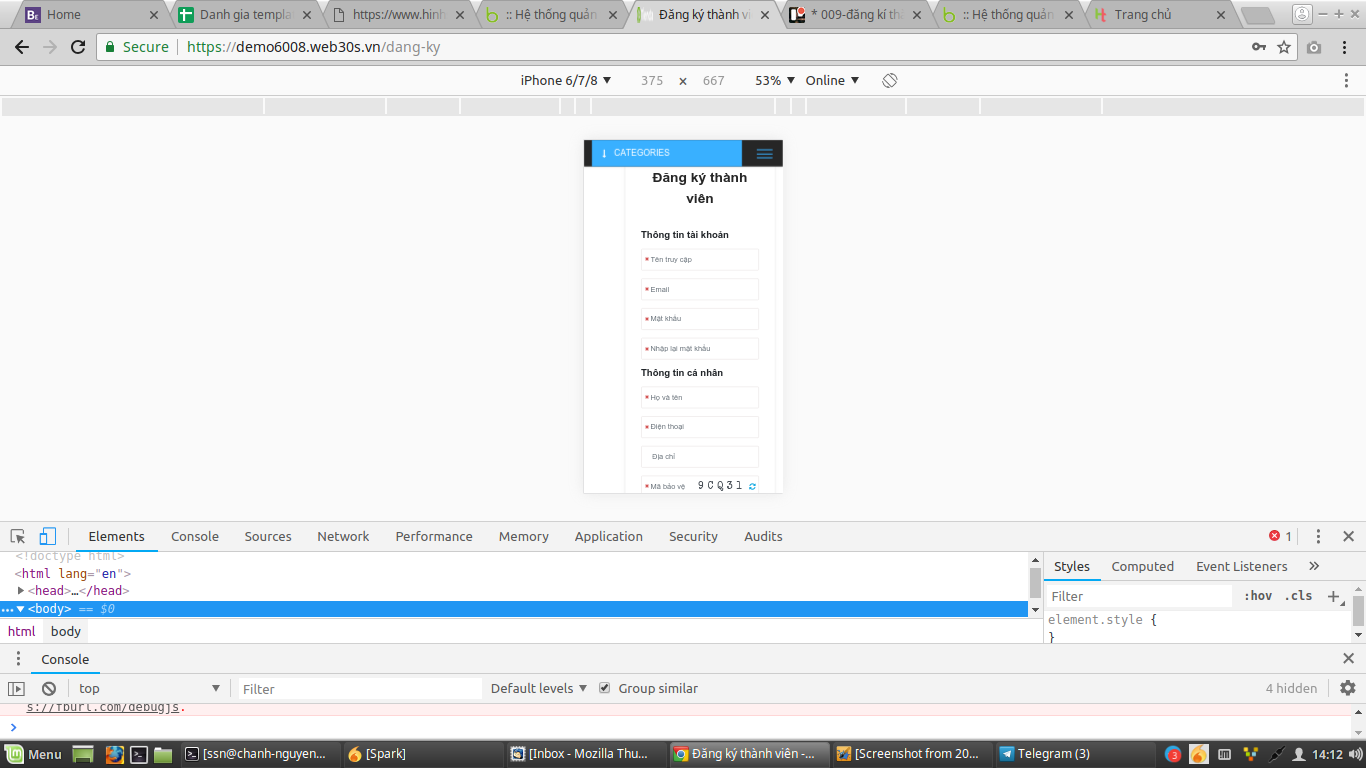1366x768 pixels.
Task: Click the browser address bar URL
Action: pyautogui.click(x=314, y=47)
